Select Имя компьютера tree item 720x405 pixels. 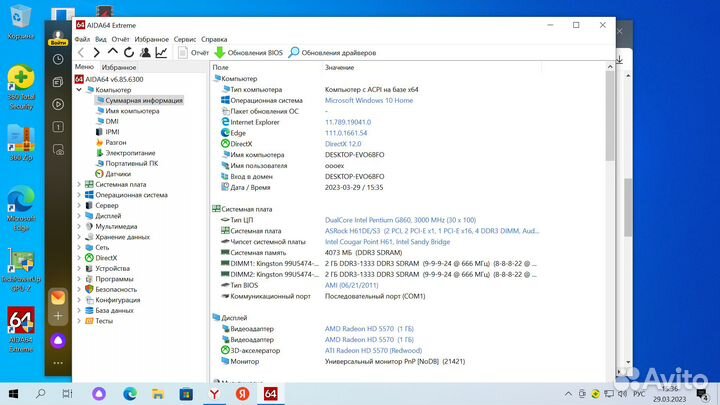[128, 111]
